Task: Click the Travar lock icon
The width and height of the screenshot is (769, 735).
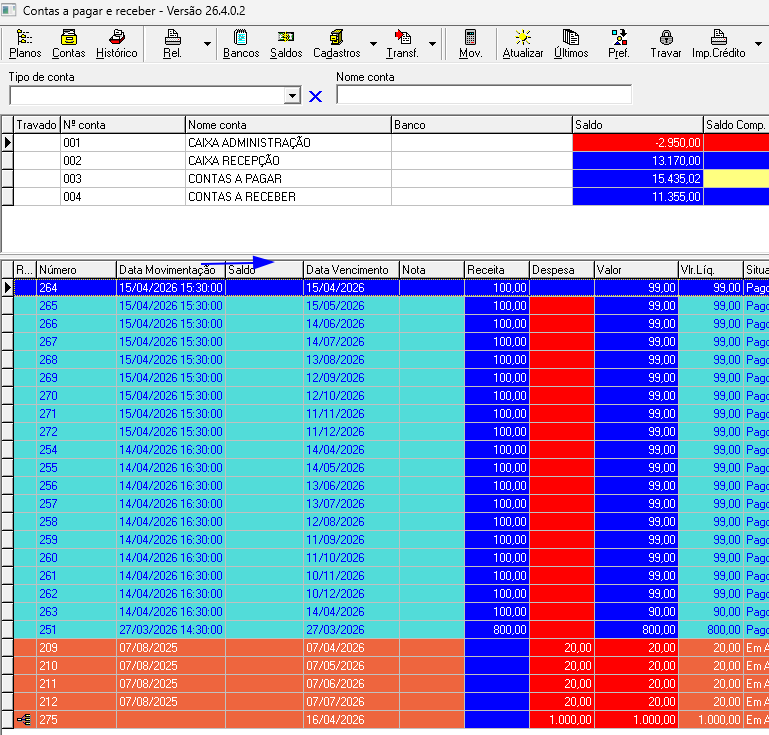Action: [x=666, y=44]
